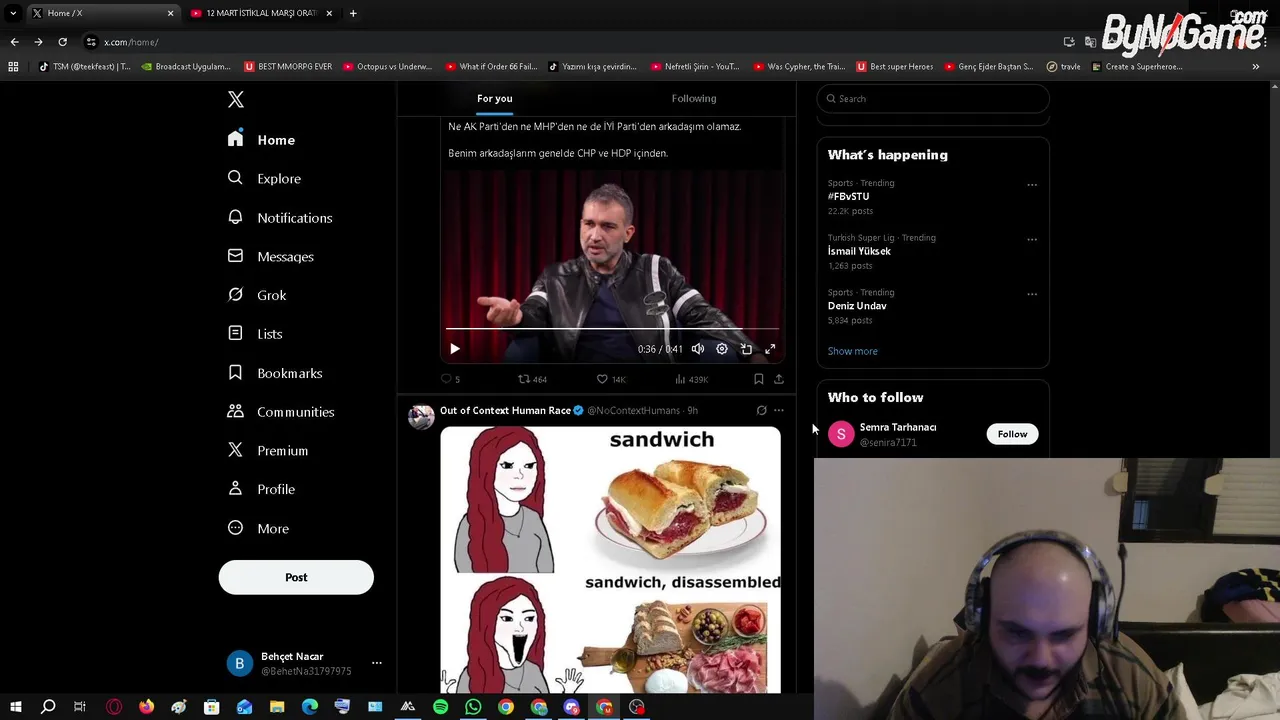Open Lists from the sidebar
Screen dimensions: 1280x720
[254, 334]
